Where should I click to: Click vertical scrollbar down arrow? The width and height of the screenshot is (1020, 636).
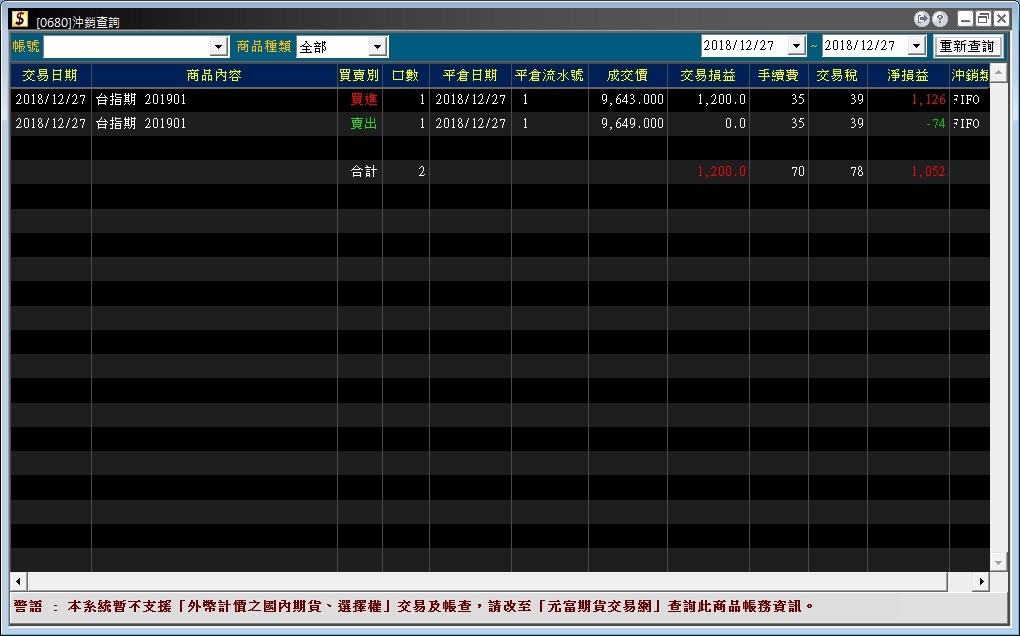click(x=999, y=563)
